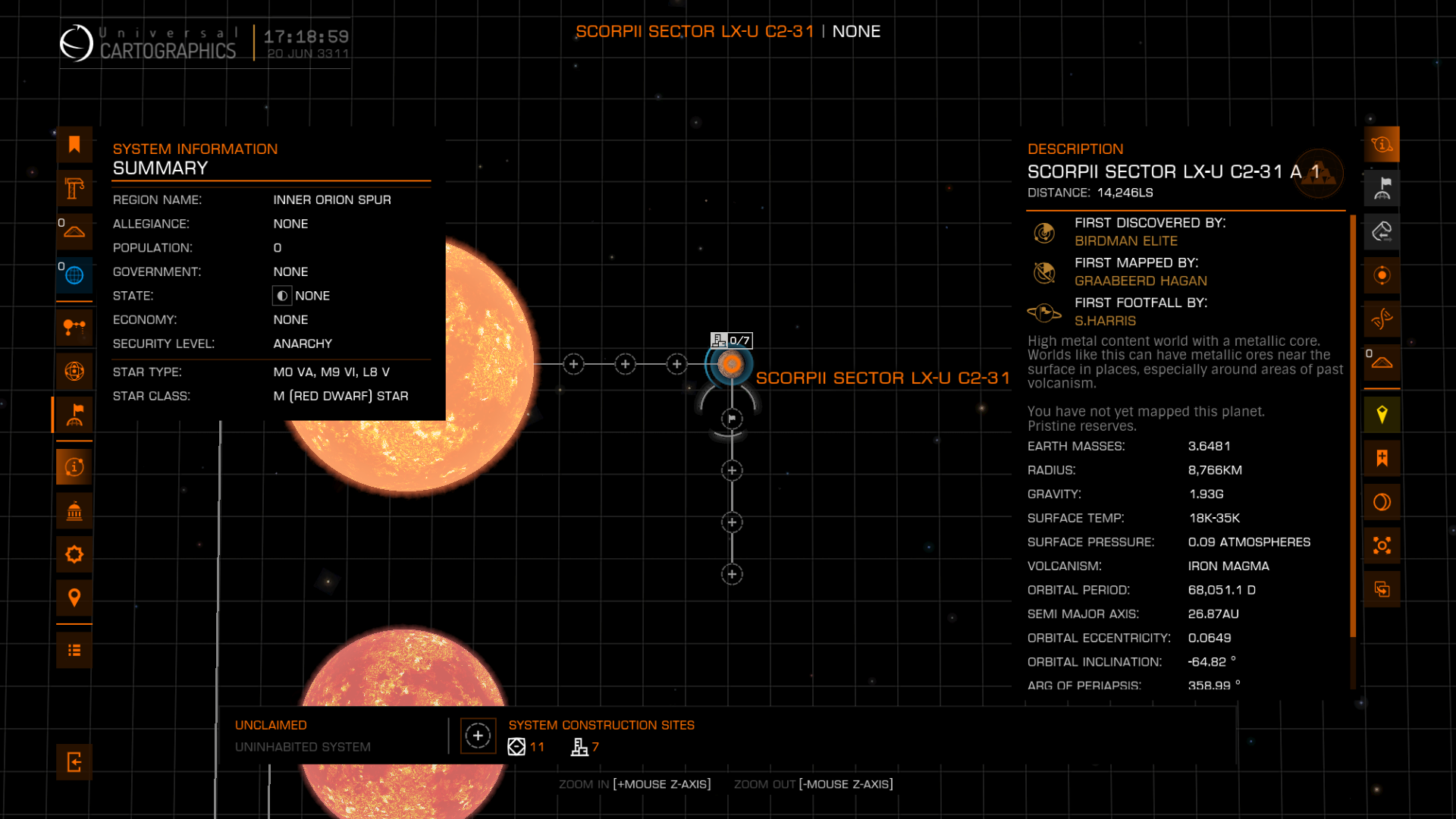Add a bookmark with the right sidebar bookmark icon
The height and width of the screenshot is (819, 1456).
pyautogui.click(x=1382, y=458)
